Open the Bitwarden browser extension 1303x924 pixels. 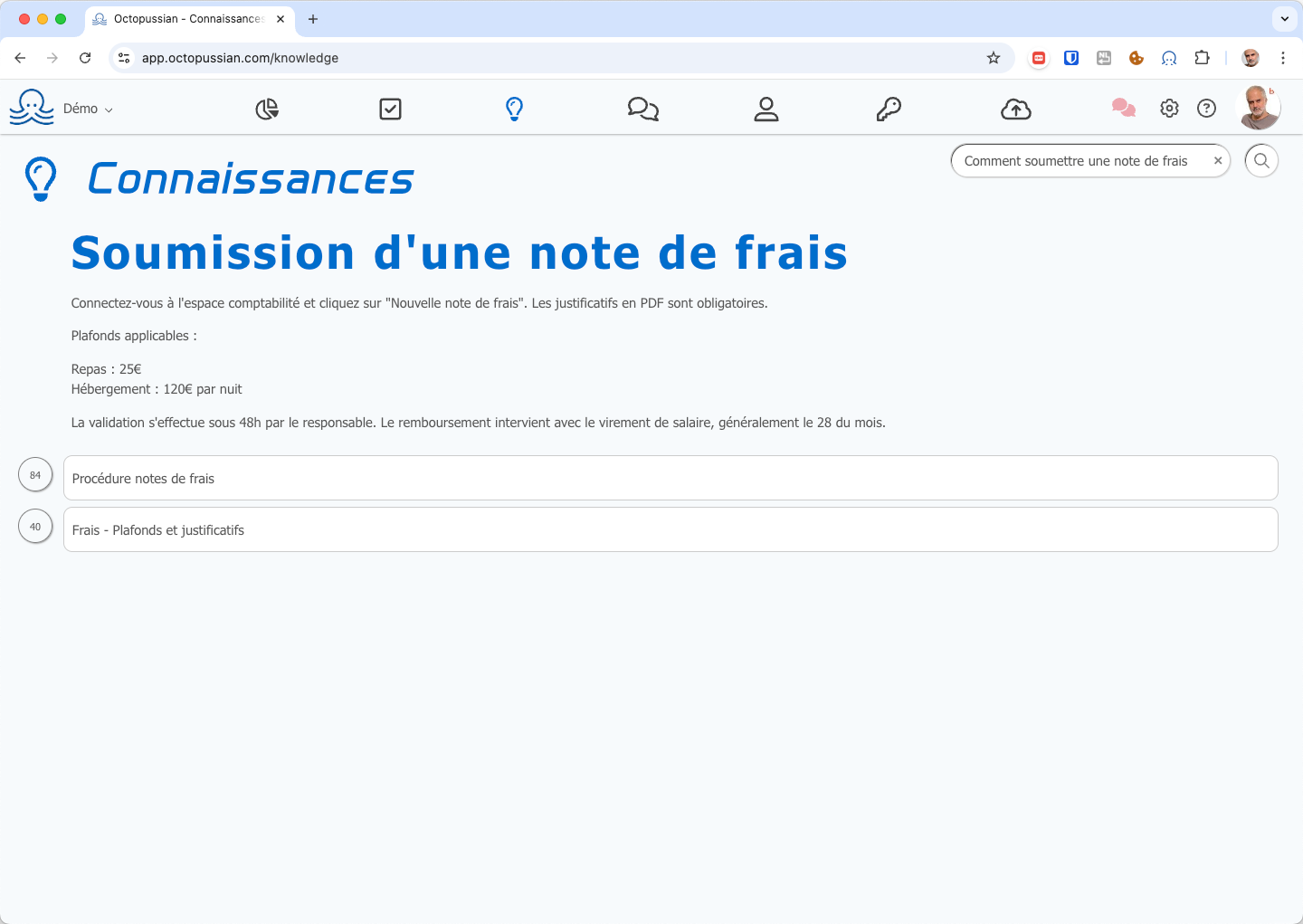pos(1071,57)
